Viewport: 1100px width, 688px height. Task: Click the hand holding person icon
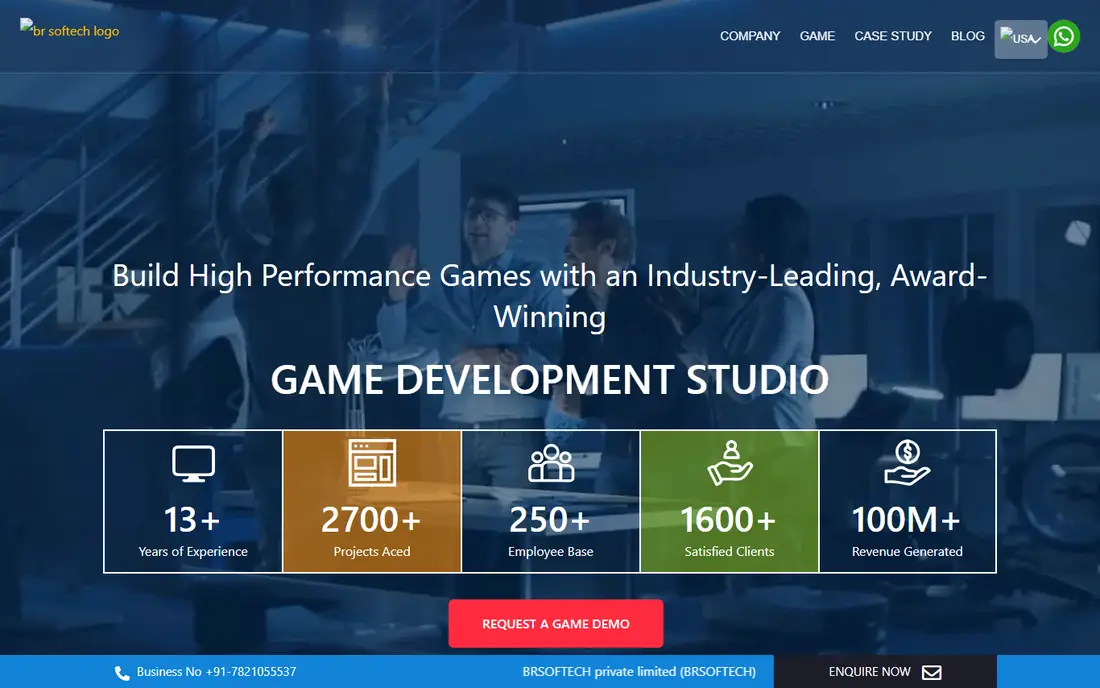coord(730,463)
